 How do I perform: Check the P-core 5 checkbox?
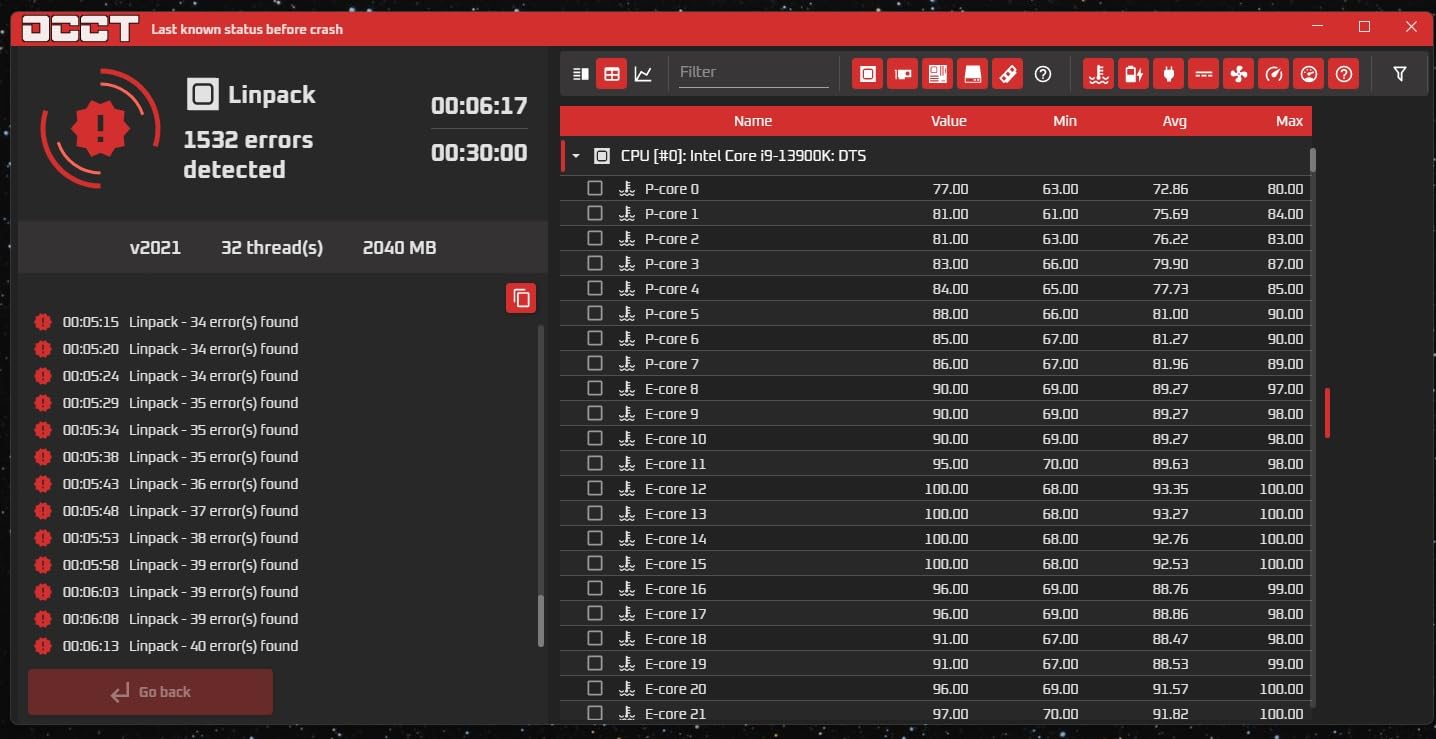pyautogui.click(x=595, y=314)
